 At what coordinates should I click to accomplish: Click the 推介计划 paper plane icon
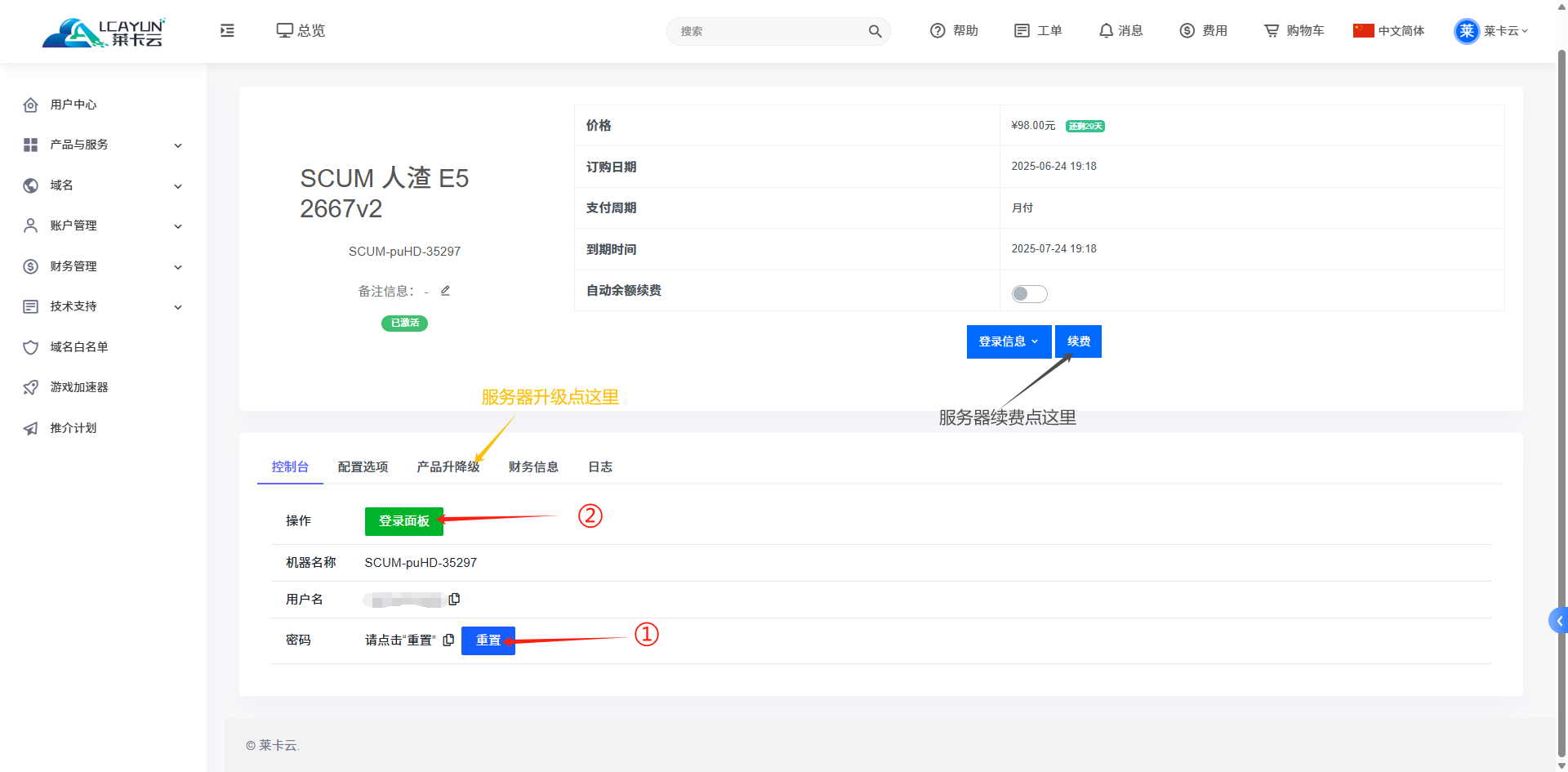(31, 428)
